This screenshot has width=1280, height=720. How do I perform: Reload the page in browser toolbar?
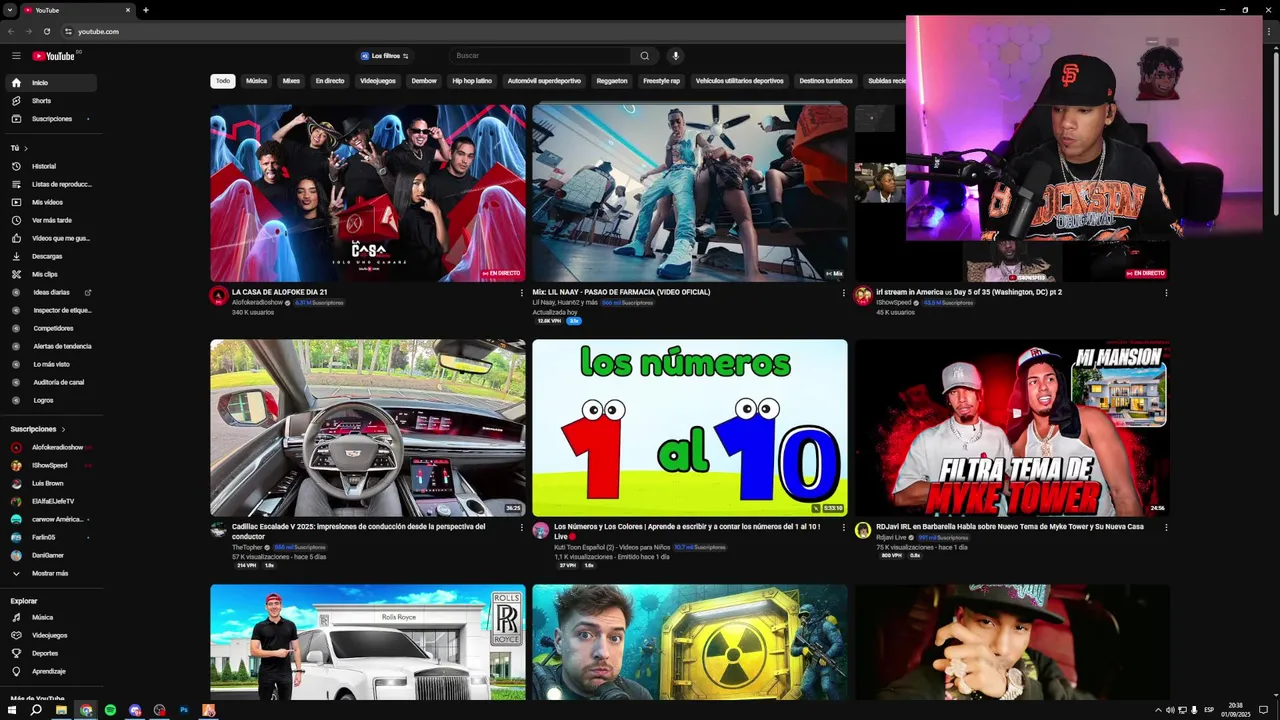[46, 31]
